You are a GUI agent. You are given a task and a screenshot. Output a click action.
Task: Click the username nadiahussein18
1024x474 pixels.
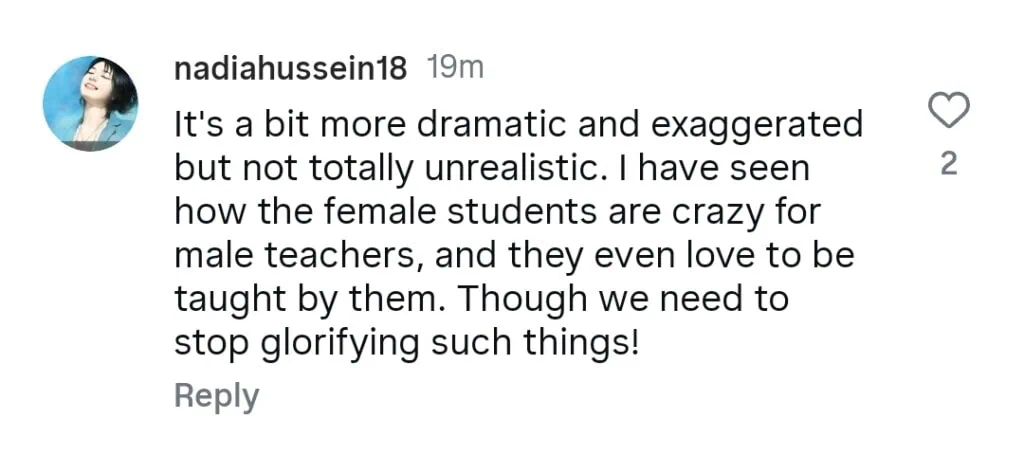click(x=290, y=69)
